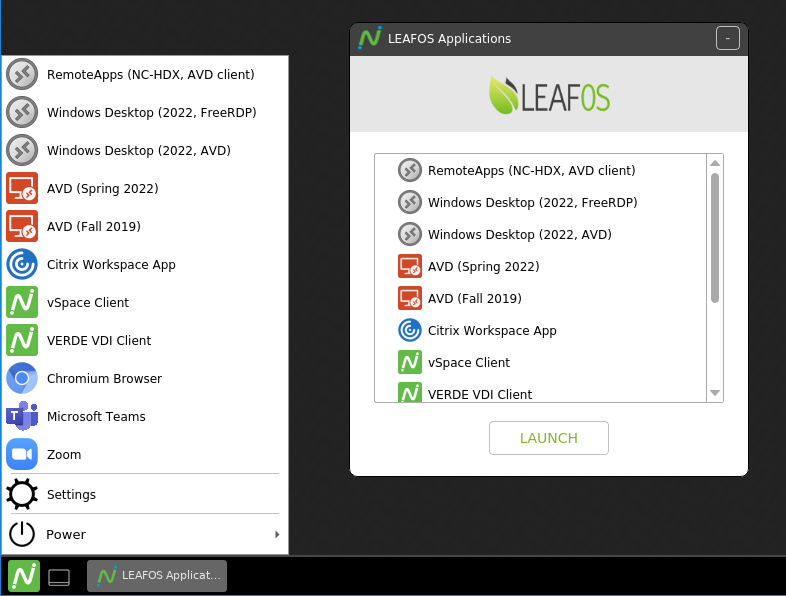Click AVD Spring 2022 icon in applications list
This screenshot has width=786, height=596.
click(410, 266)
